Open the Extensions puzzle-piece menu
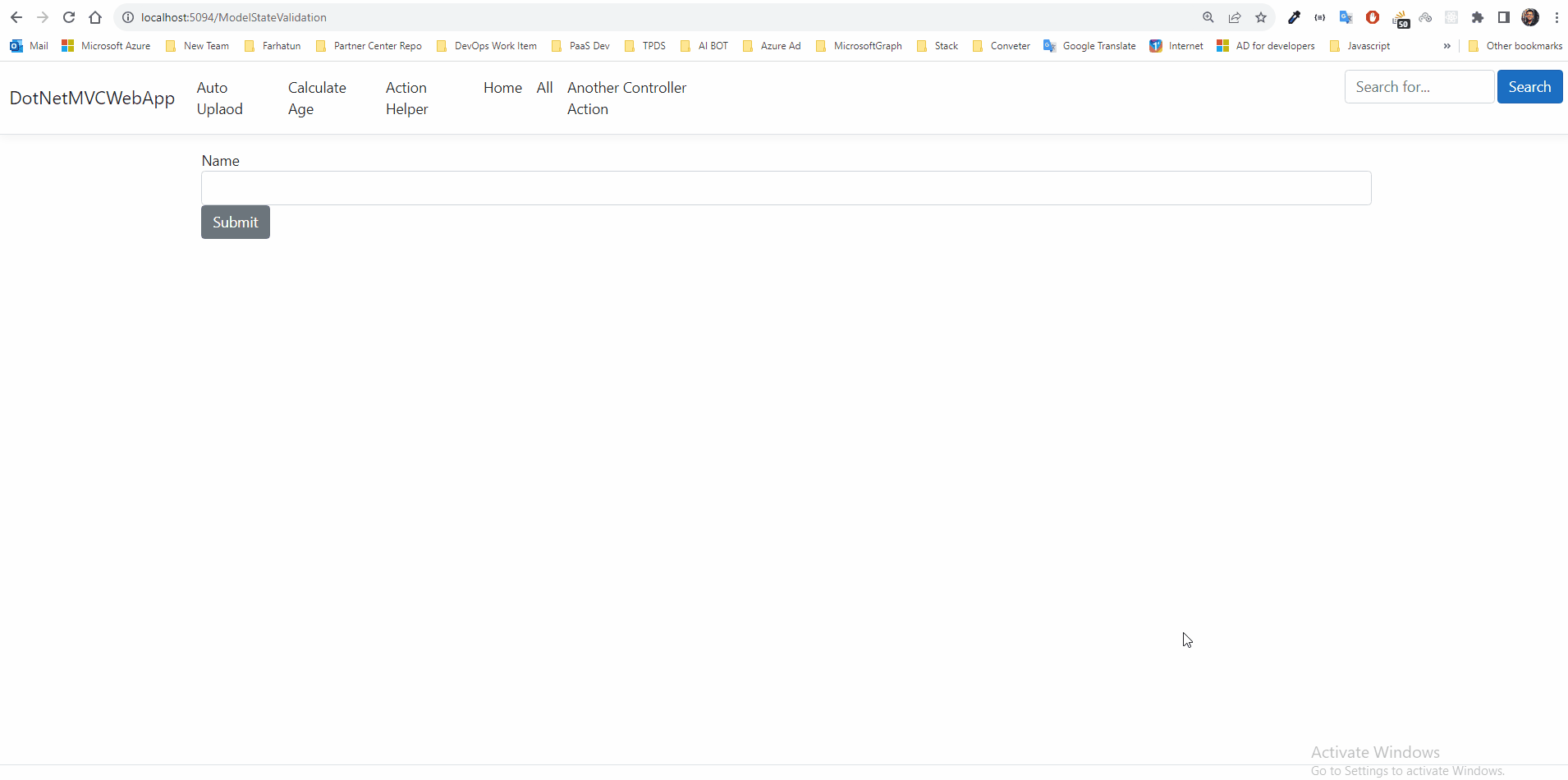Screen dimensions: 1568x780 1479,17
